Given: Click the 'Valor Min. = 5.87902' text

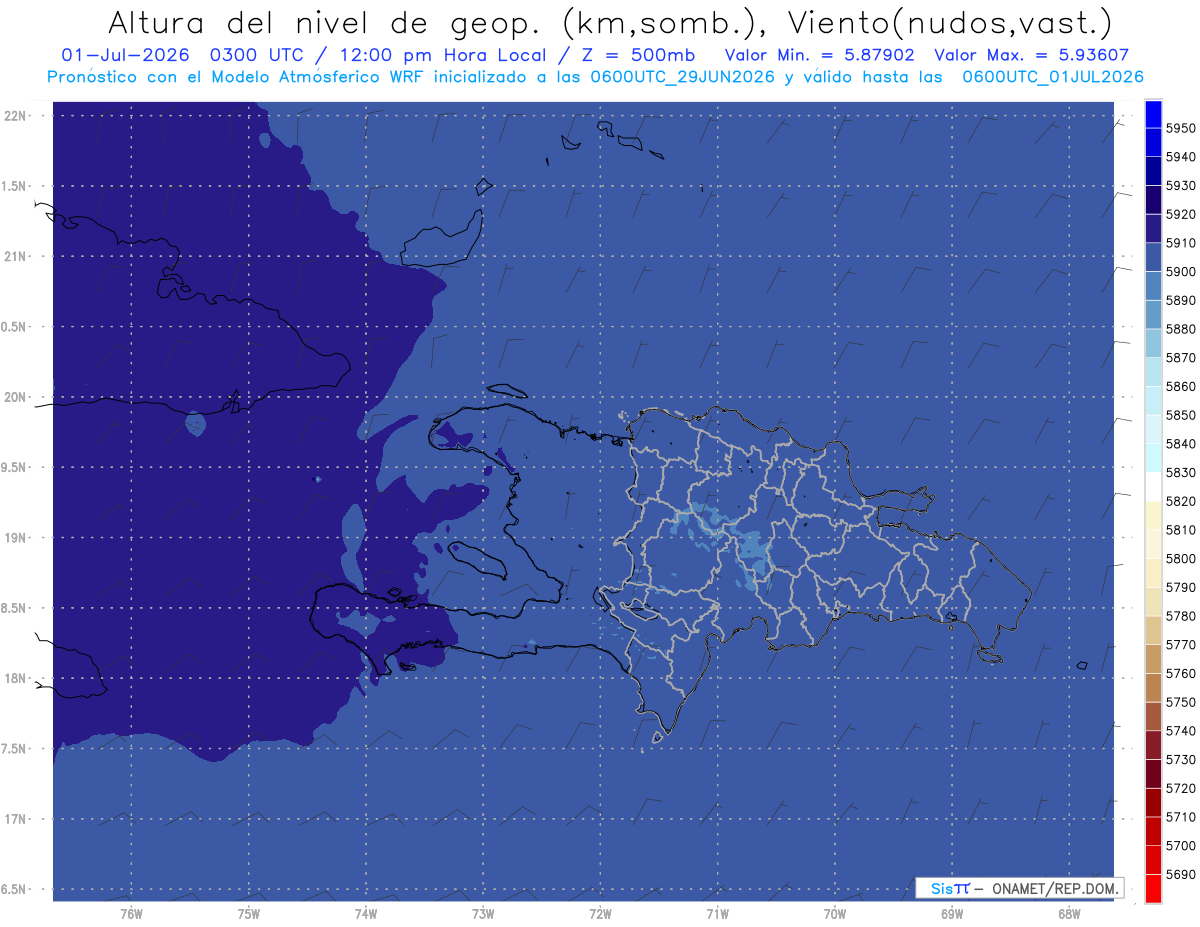Looking at the screenshot, I should (820, 55).
